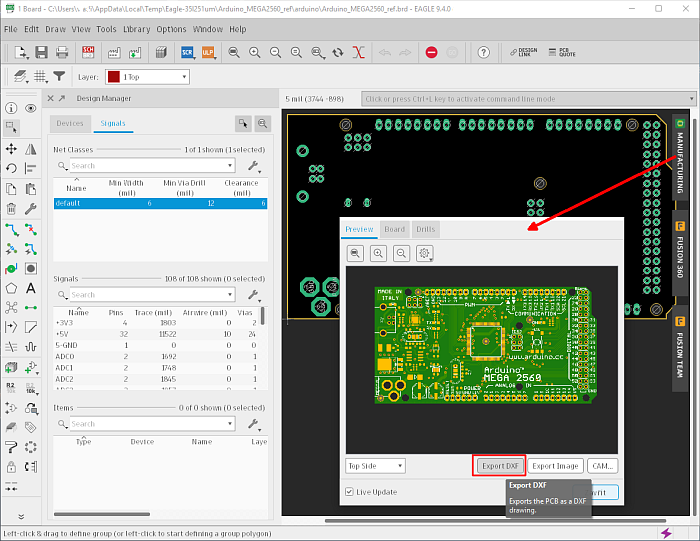
Task: Switch to the Drills tab
Action: coord(426,229)
